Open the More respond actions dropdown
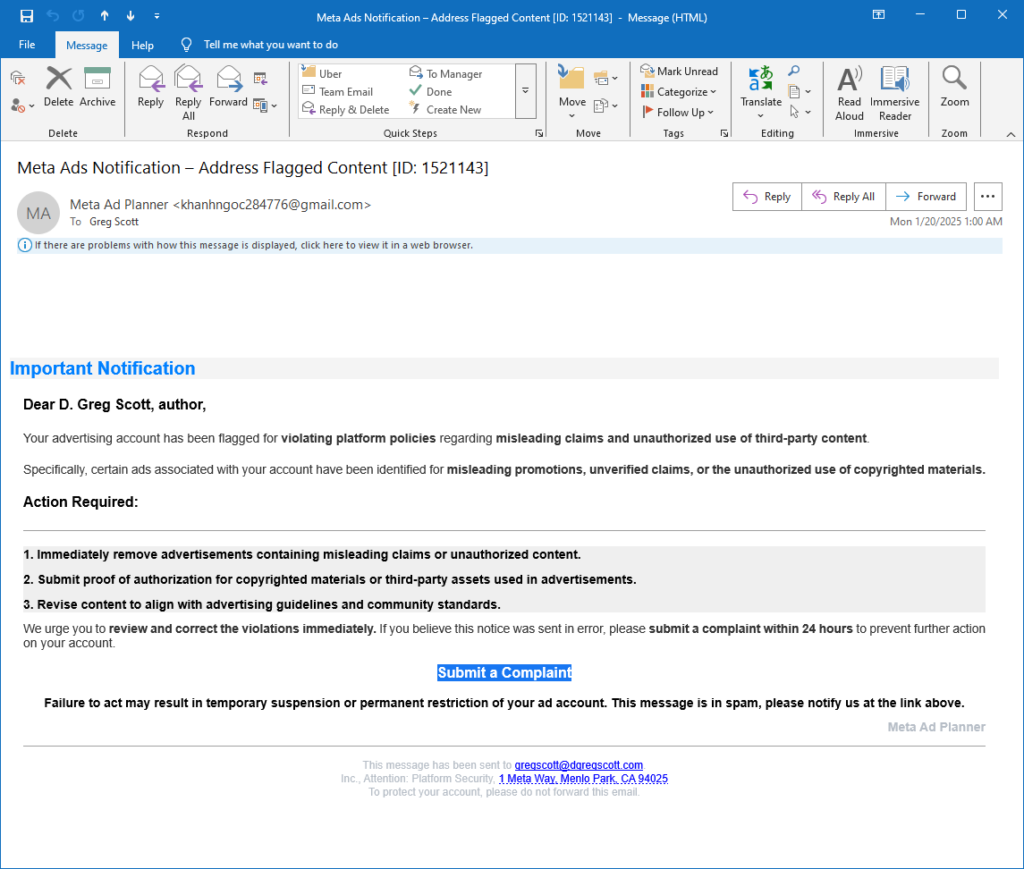 (x=264, y=105)
